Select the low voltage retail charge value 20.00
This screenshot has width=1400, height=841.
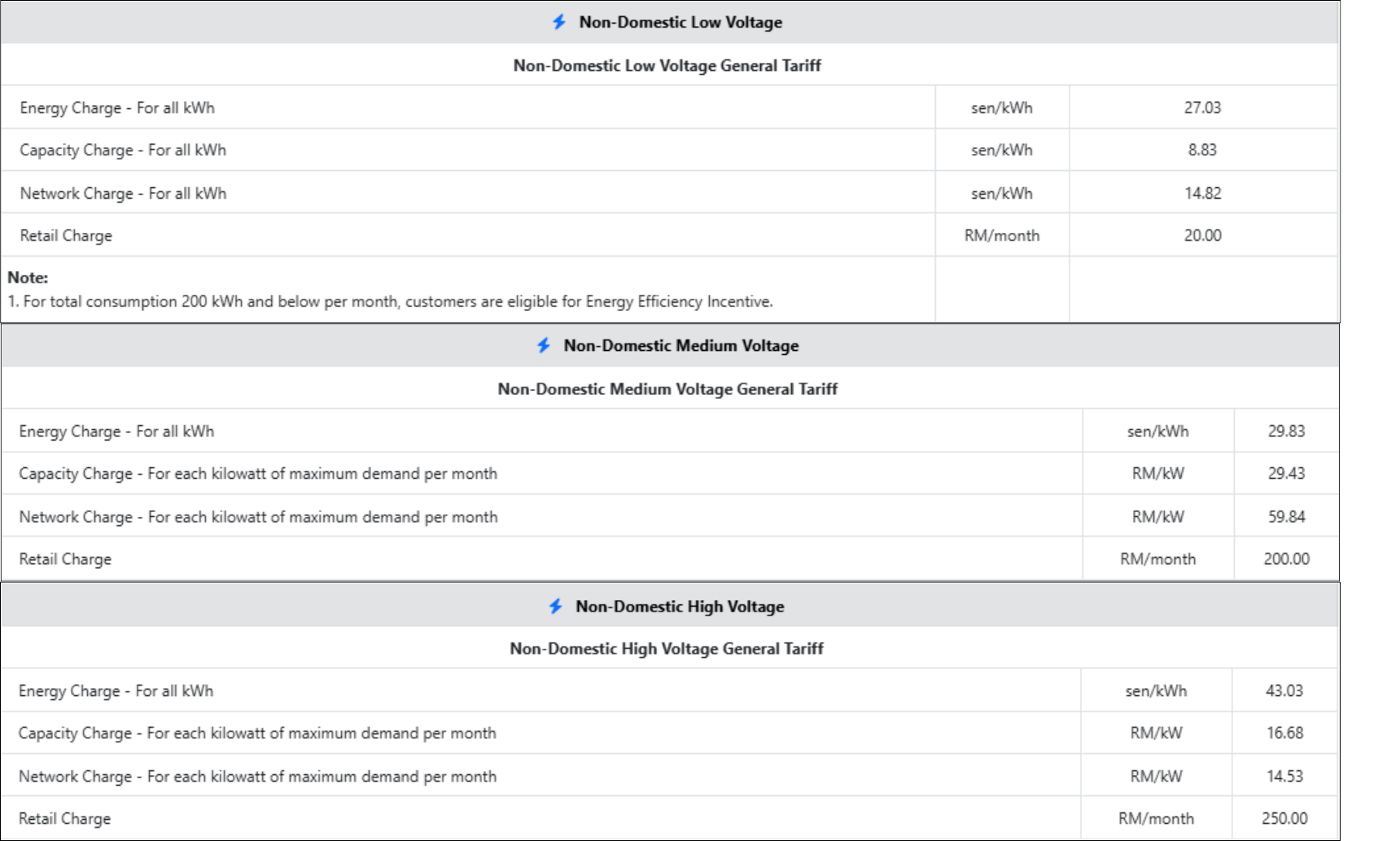tap(1202, 235)
